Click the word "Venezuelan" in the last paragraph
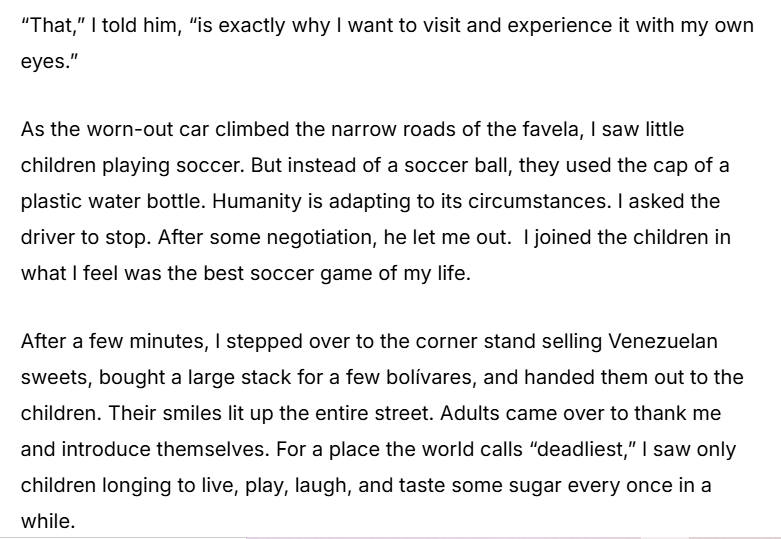The width and height of the screenshot is (781, 539). point(663,341)
